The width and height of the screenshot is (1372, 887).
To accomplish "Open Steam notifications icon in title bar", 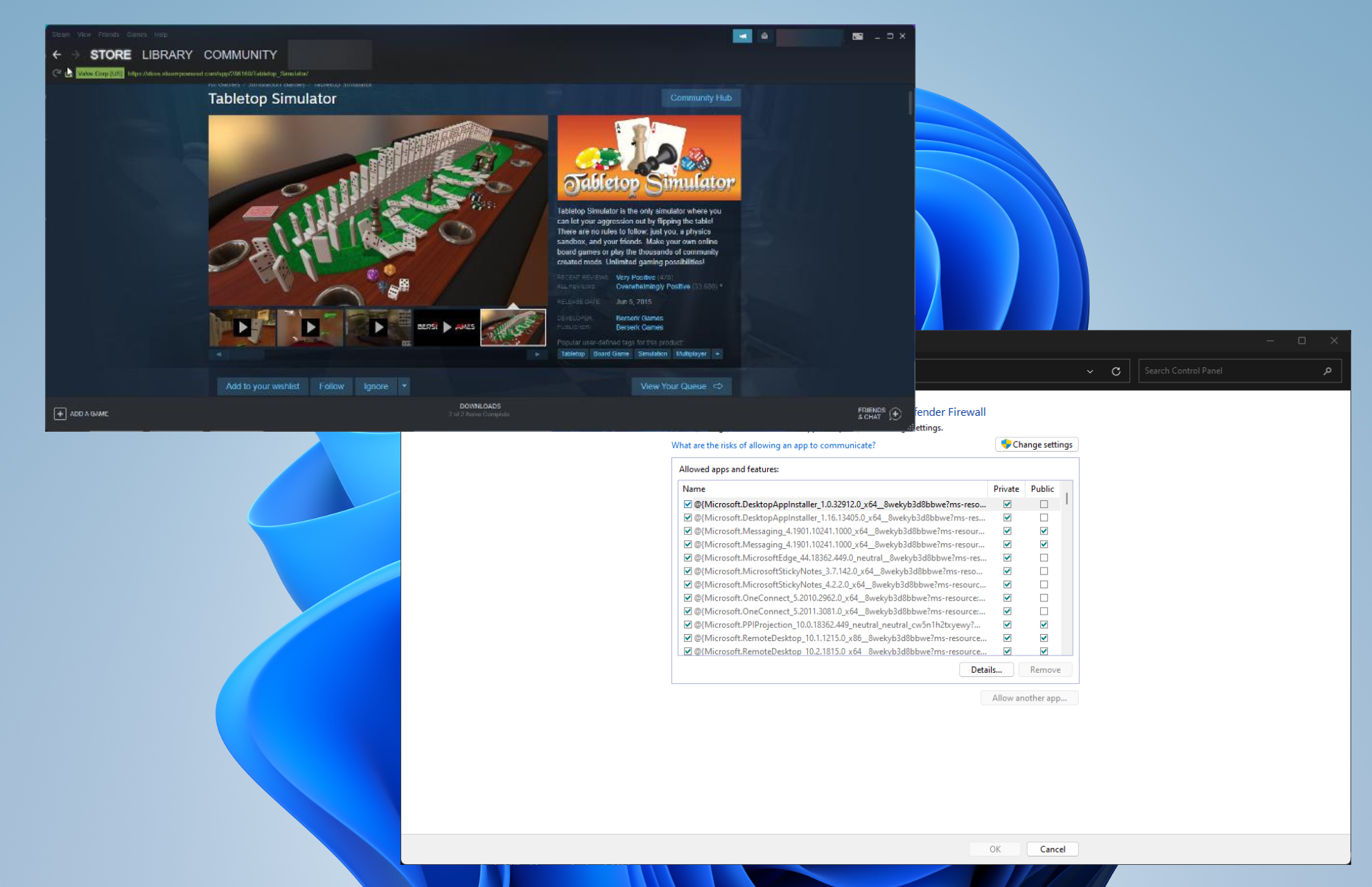I will point(764,36).
